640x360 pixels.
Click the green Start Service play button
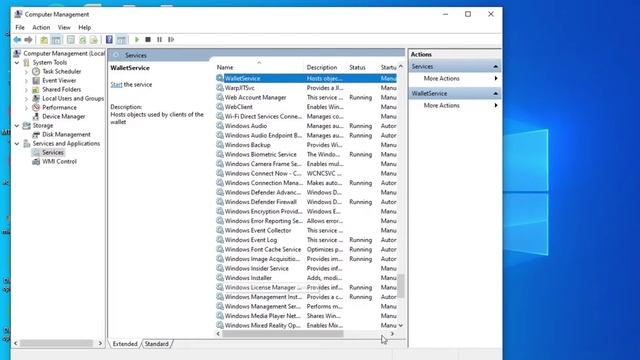tap(137, 40)
